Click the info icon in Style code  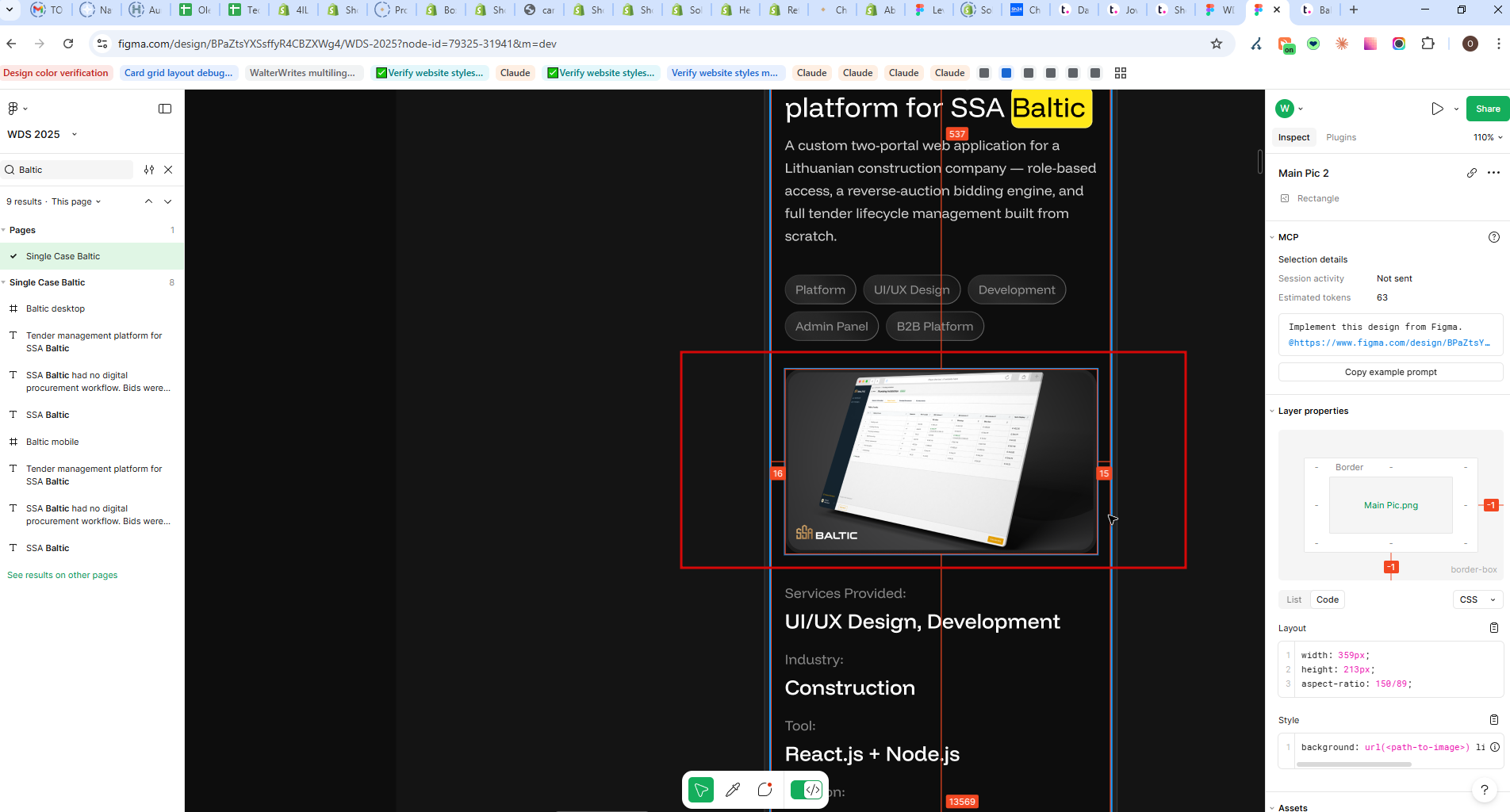click(1495, 747)
